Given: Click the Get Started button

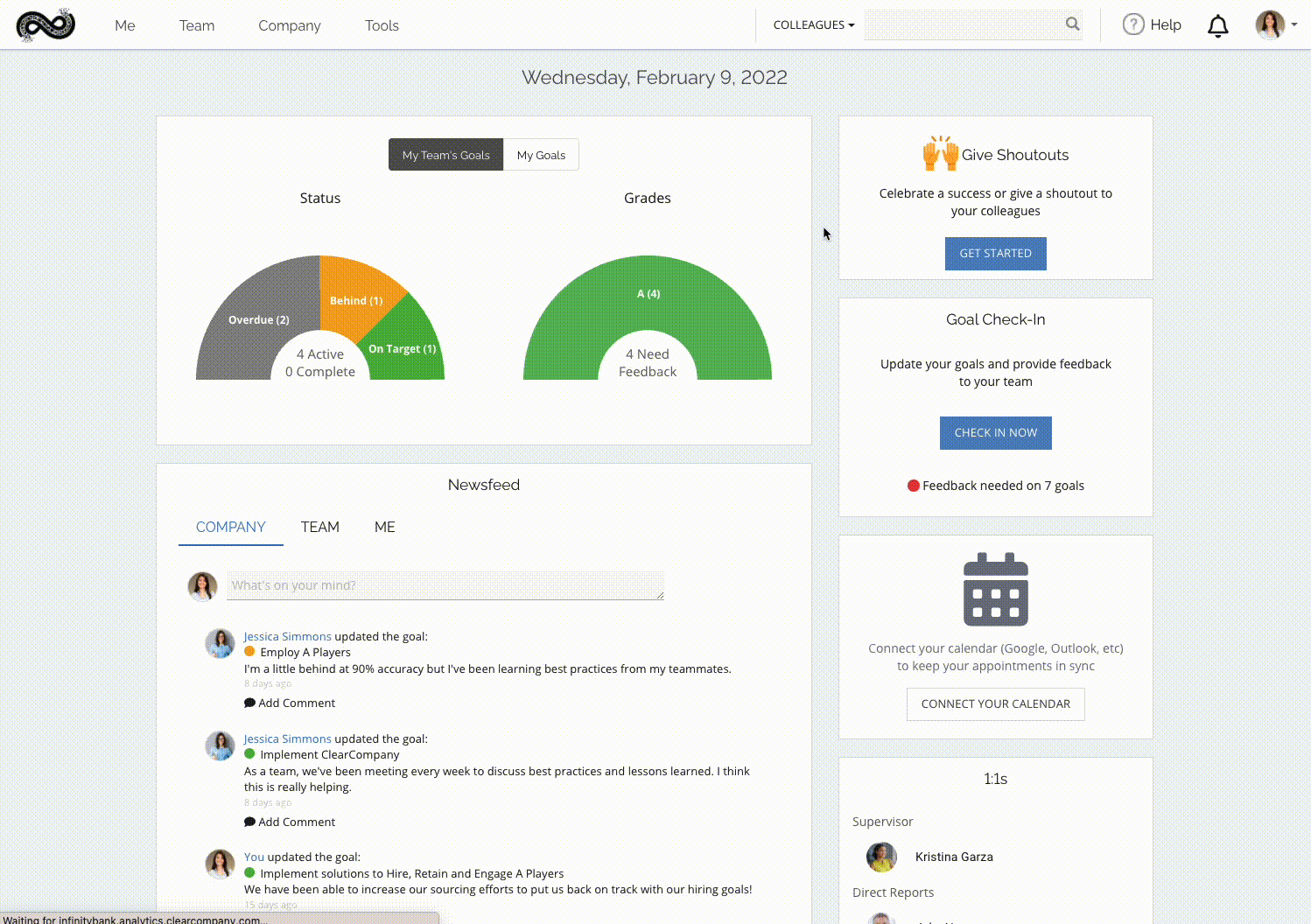Looking at the screenshot, I should point(995,254).
